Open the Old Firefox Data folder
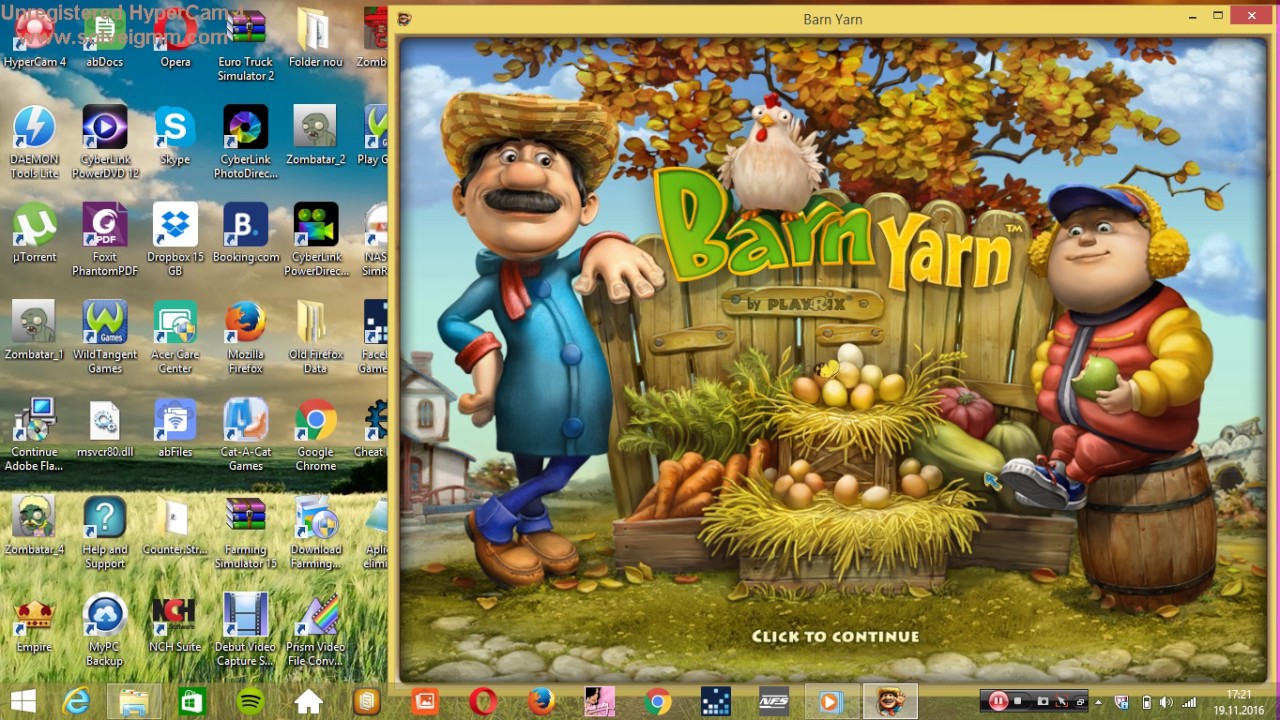The width and height of the screenshot is (1280, 720). (x=316, y=337)
